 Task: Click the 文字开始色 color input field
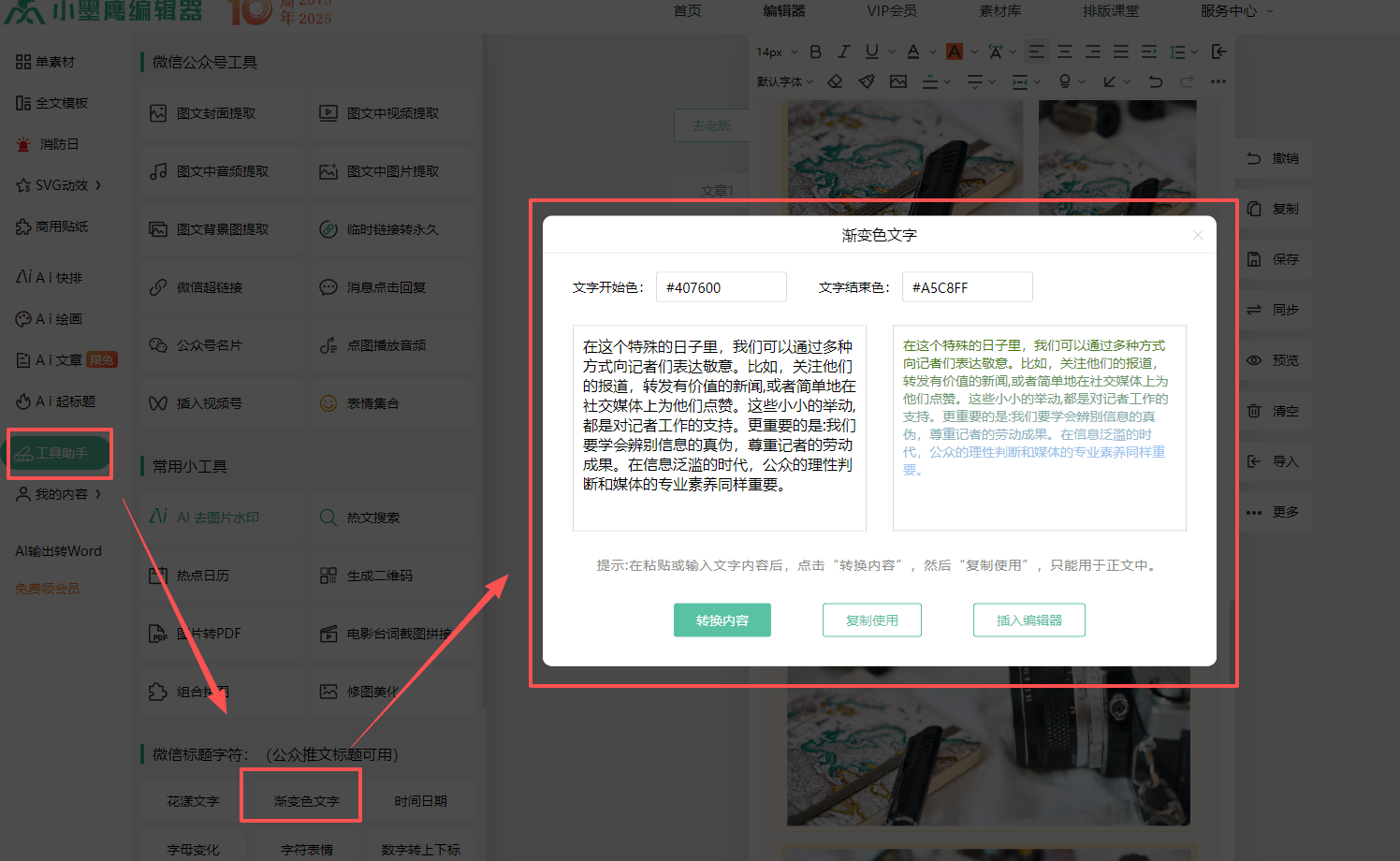point(721,287)
